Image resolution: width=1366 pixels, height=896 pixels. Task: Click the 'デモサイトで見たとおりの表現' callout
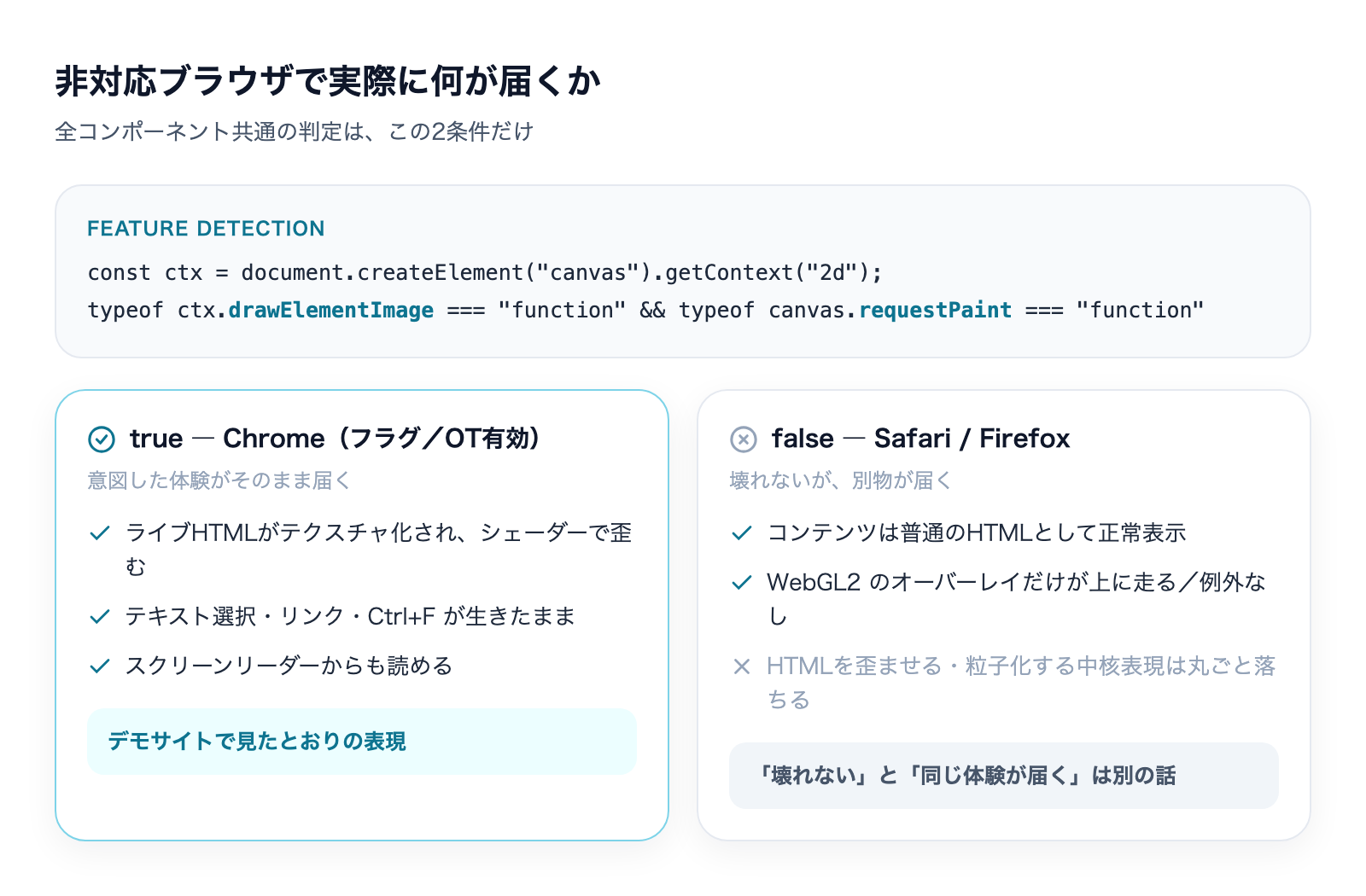[x=362, y=742]
